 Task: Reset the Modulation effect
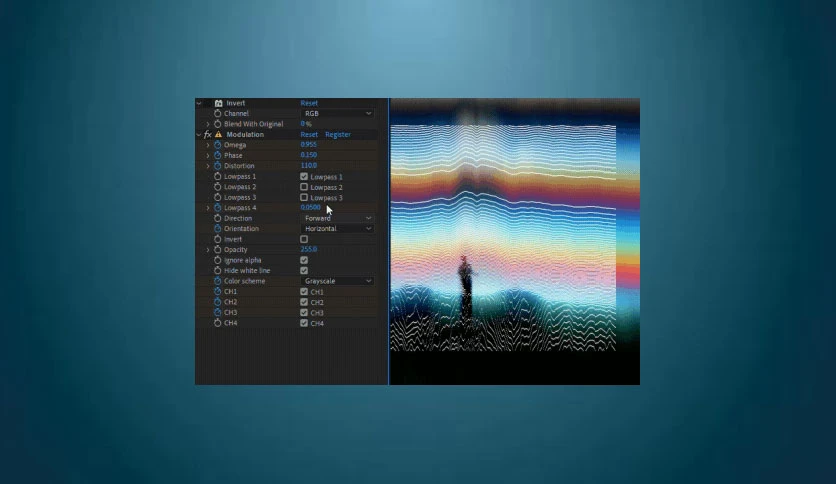(x=309, y=134)
